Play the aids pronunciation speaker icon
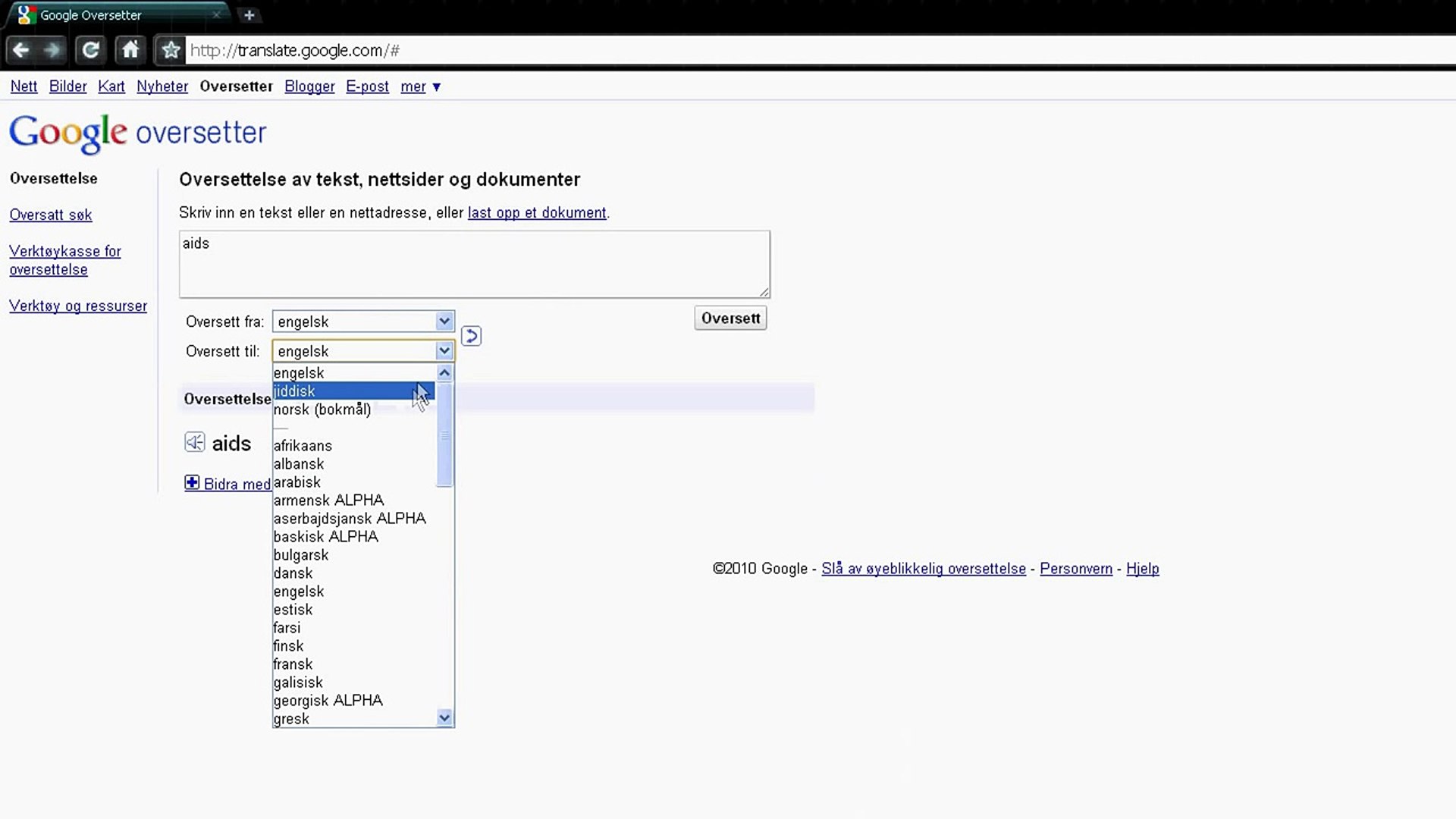The height and width of the screenshot is (819, 1456). click(195, 443)
